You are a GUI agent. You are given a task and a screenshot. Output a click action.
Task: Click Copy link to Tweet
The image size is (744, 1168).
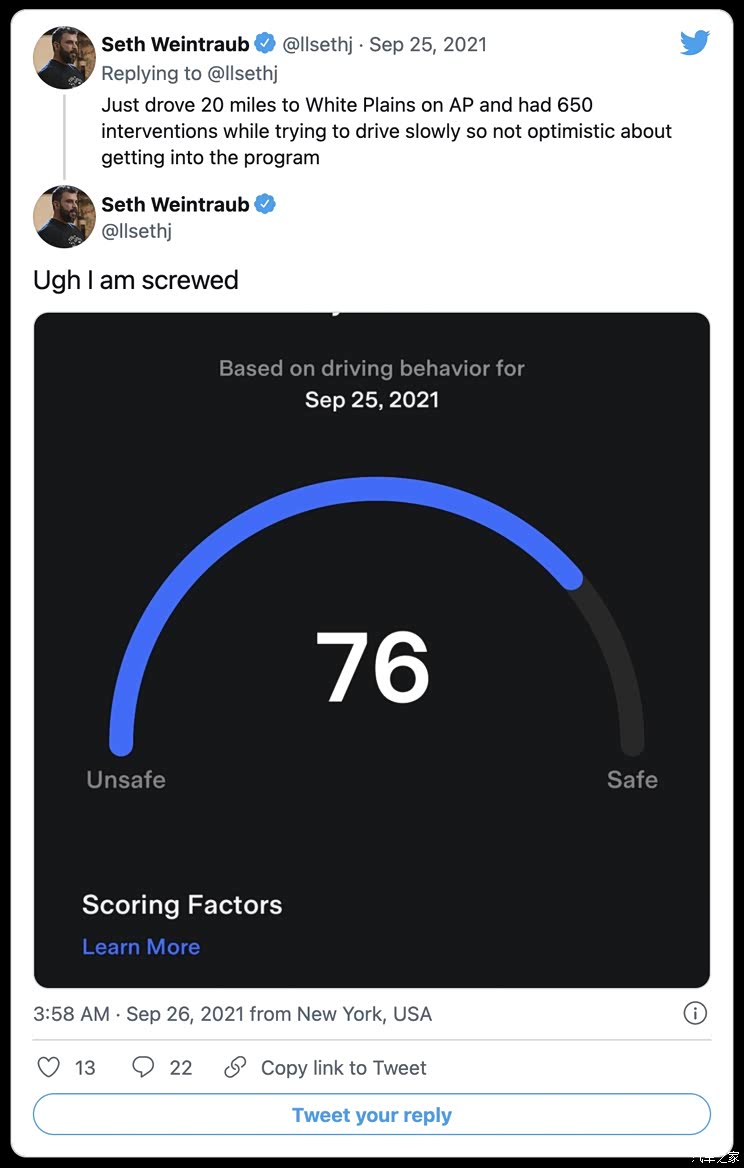[x=343, y=1068]
